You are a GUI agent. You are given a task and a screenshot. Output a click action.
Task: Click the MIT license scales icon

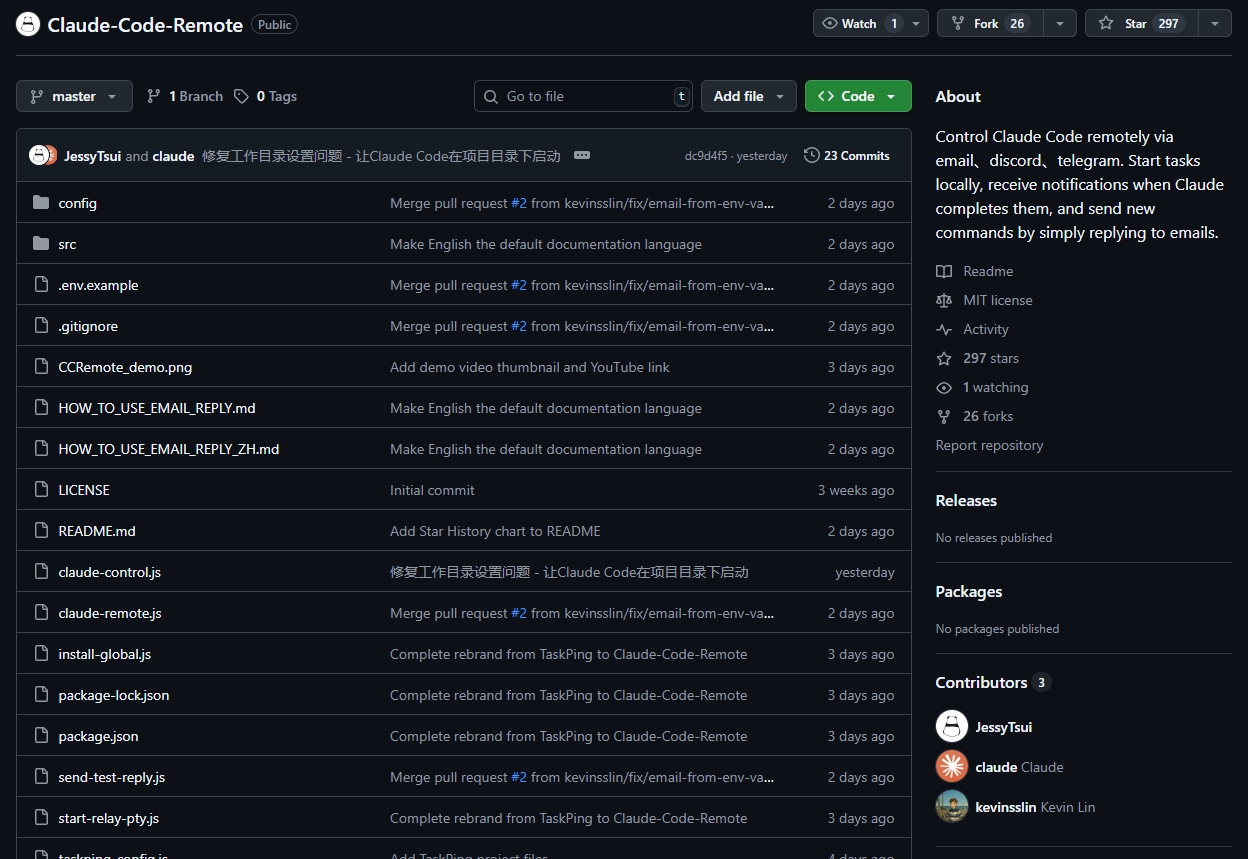[x=944, y=300]
